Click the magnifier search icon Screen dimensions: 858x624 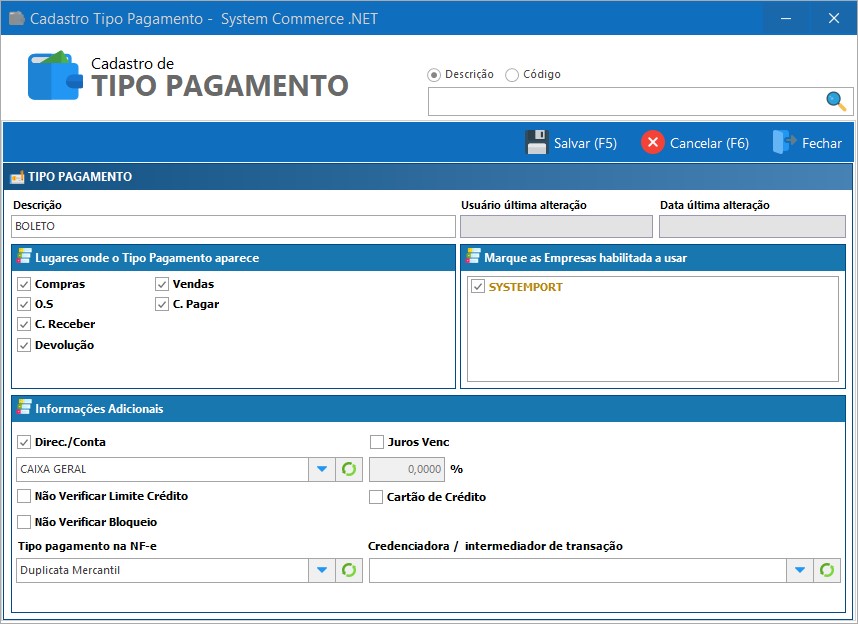pos(835,101)
